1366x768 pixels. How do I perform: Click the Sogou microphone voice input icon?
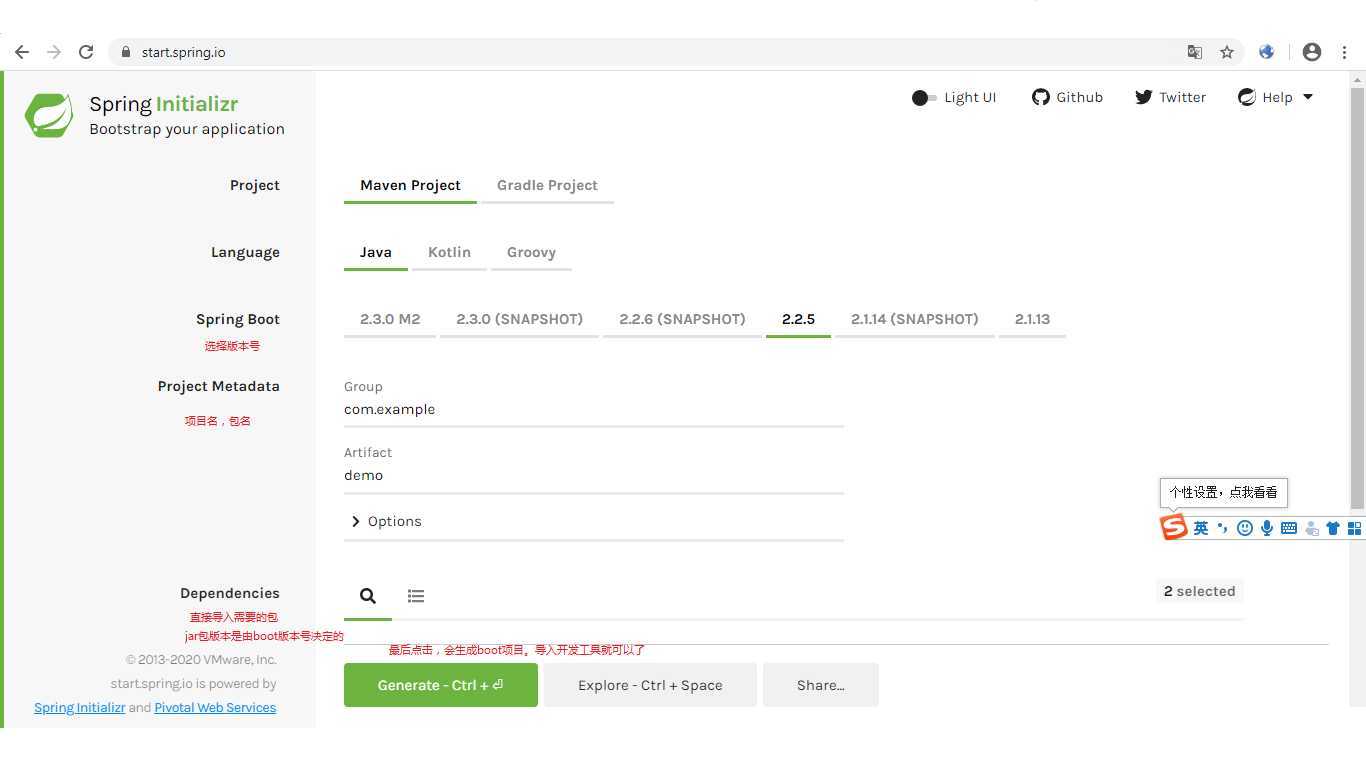pos(1267,528)
